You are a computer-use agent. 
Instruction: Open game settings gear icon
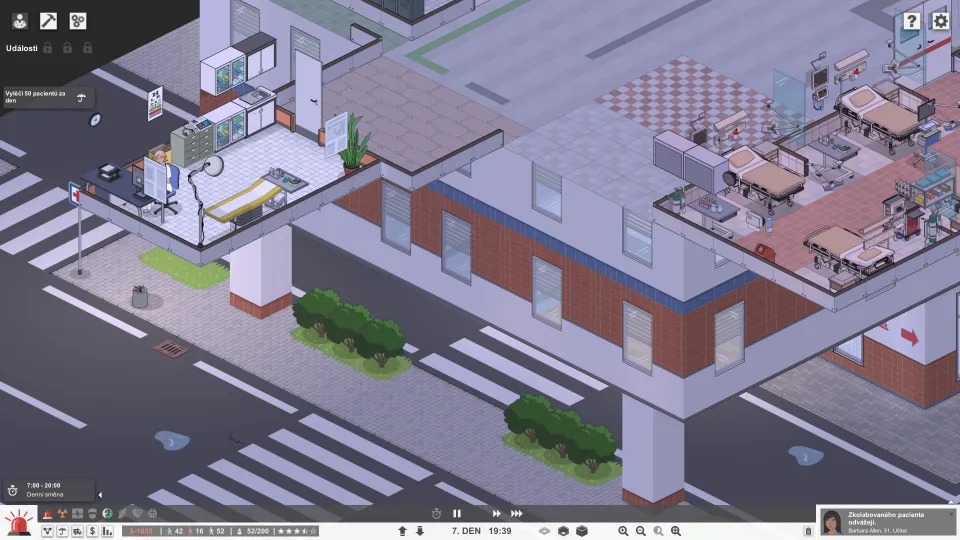coord(940,20)
